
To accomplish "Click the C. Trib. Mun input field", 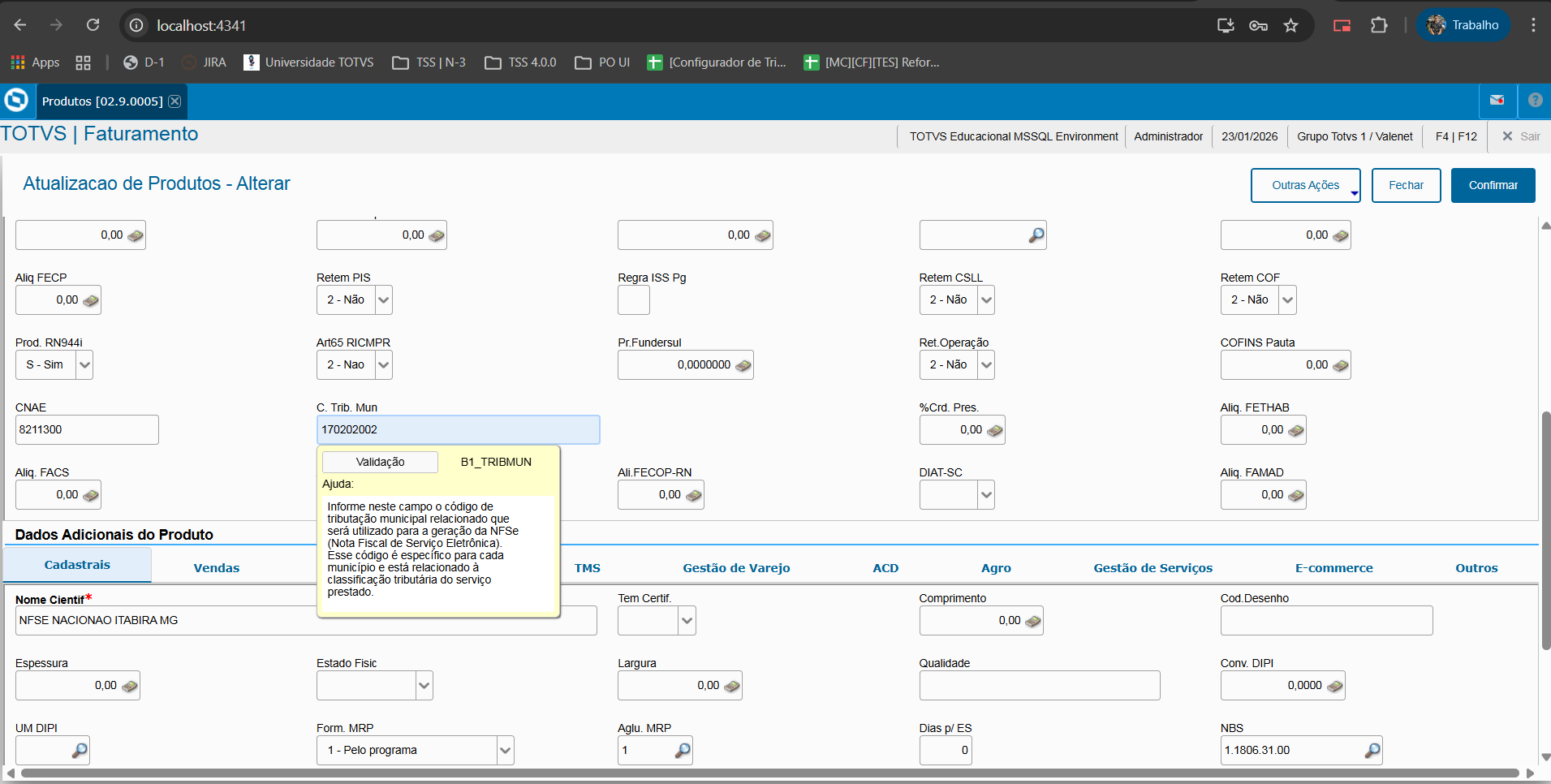I will pyautogui.click(x=458, y=430).
